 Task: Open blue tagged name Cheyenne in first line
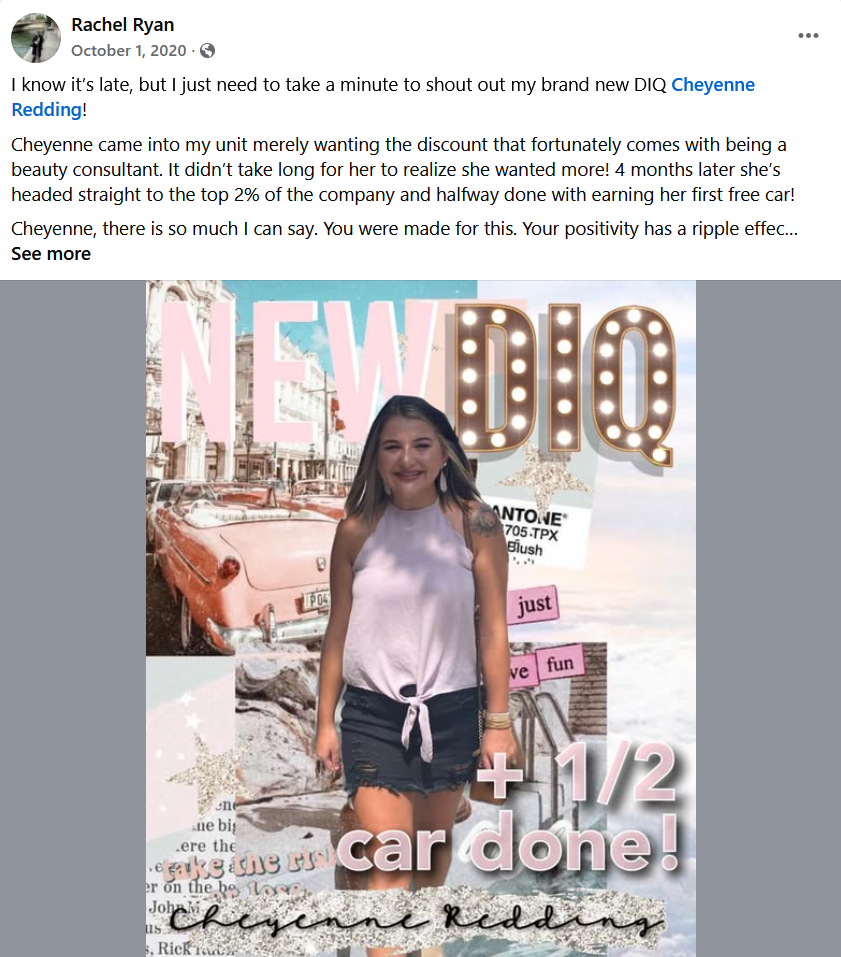[713, 85]
